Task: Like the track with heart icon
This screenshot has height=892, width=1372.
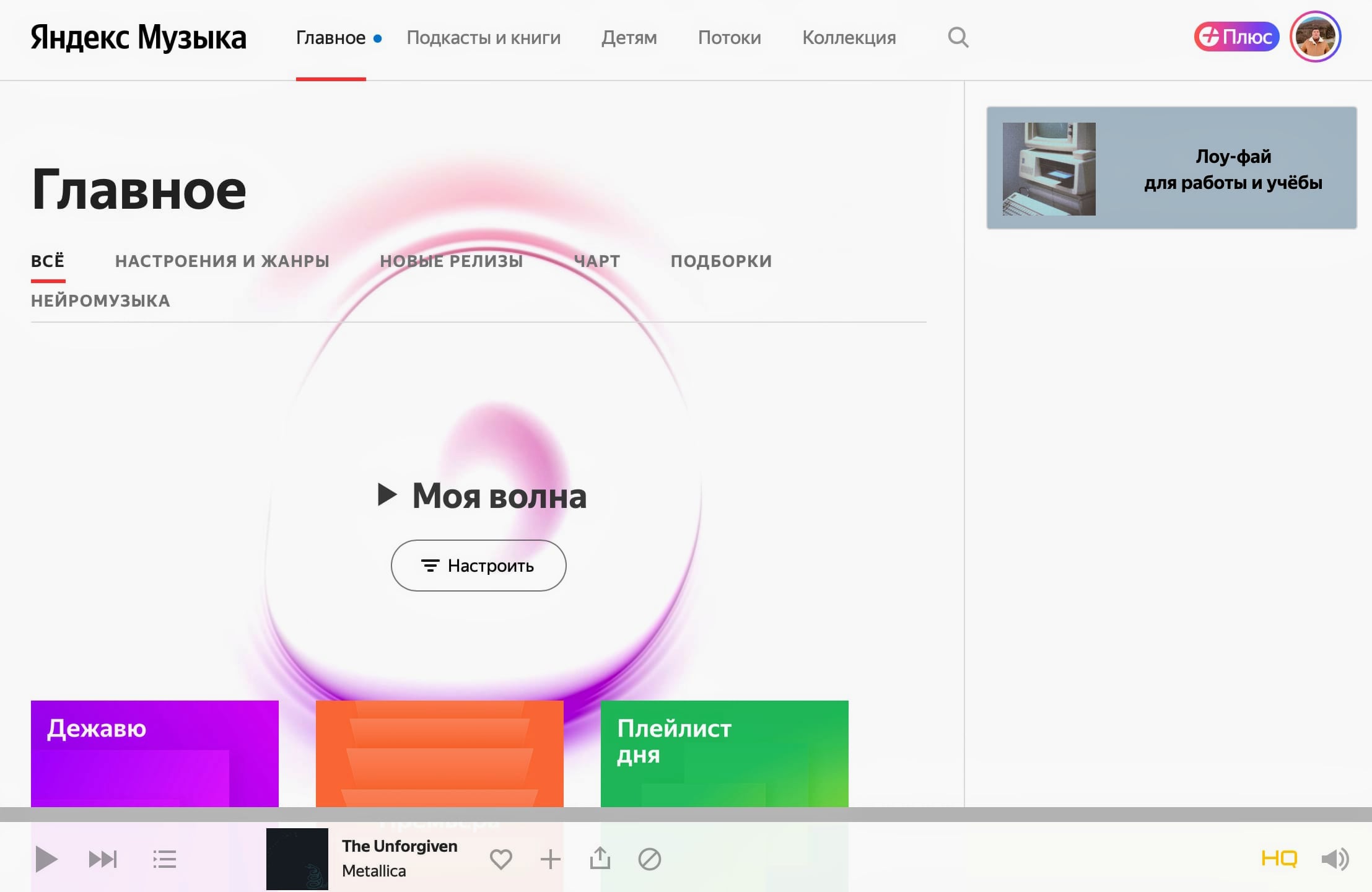Action: point(500,859)
